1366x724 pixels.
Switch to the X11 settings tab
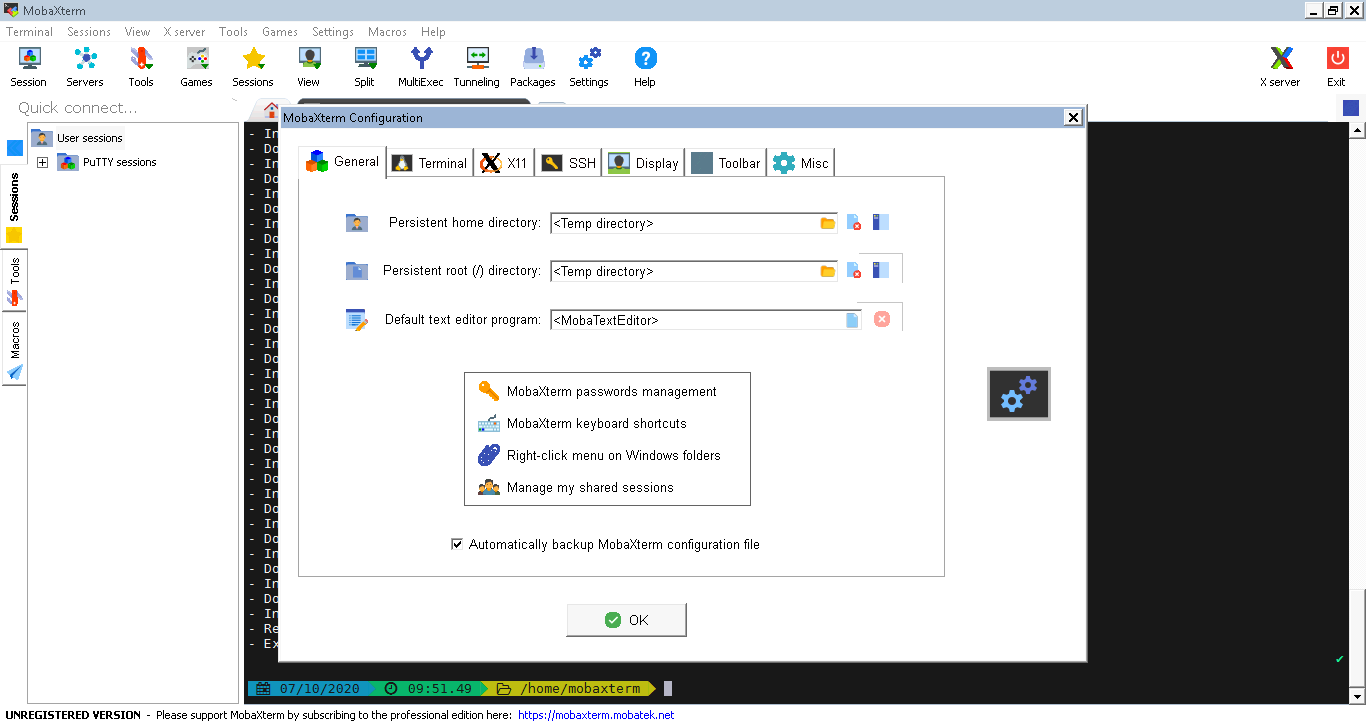pyautogui.click(x=504, y=163)
